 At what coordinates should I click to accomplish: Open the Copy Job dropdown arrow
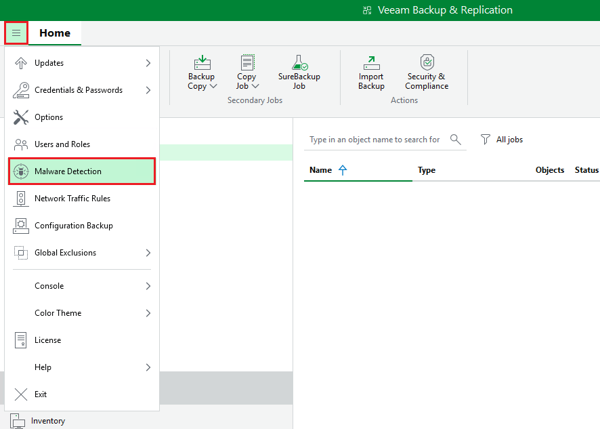255,86
